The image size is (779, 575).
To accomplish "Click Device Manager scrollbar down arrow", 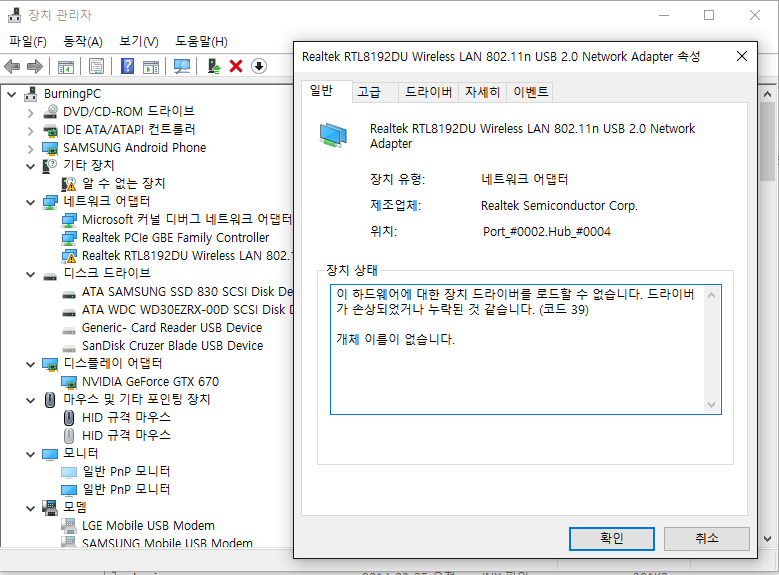I will [x=768, y=539].
